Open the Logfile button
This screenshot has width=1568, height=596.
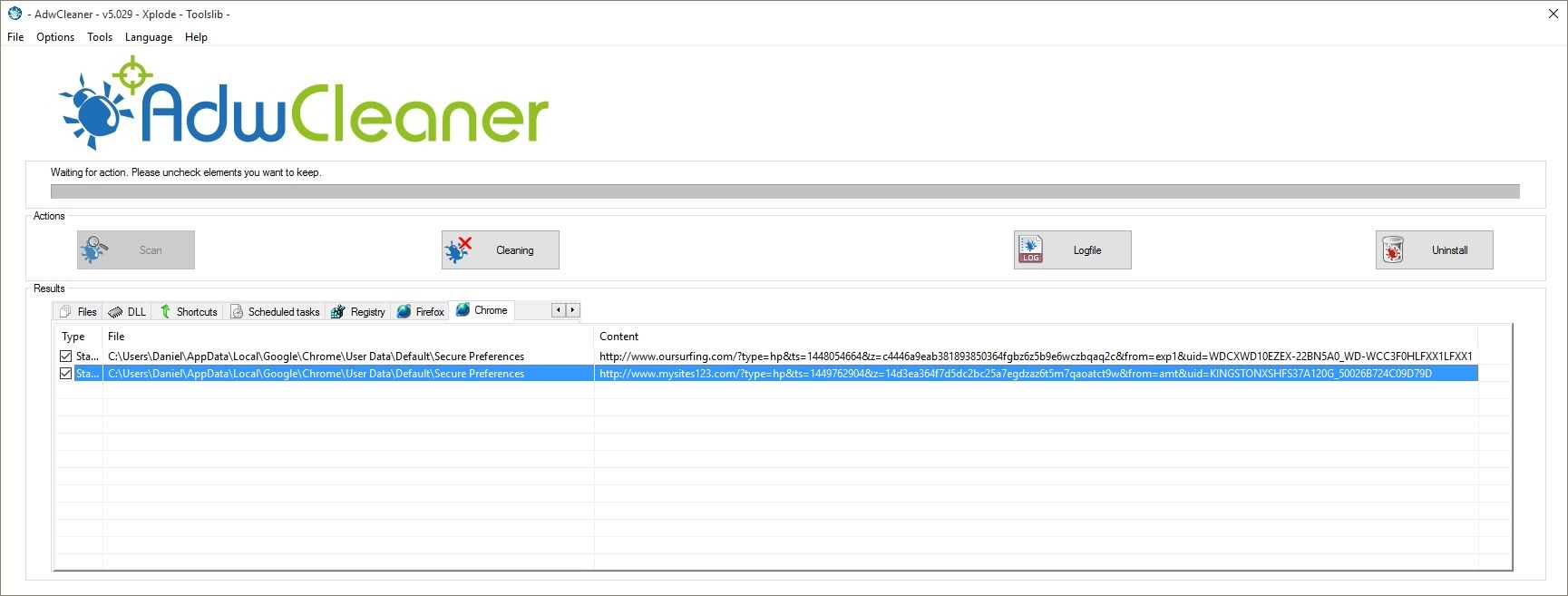(x=1073, y=249)
